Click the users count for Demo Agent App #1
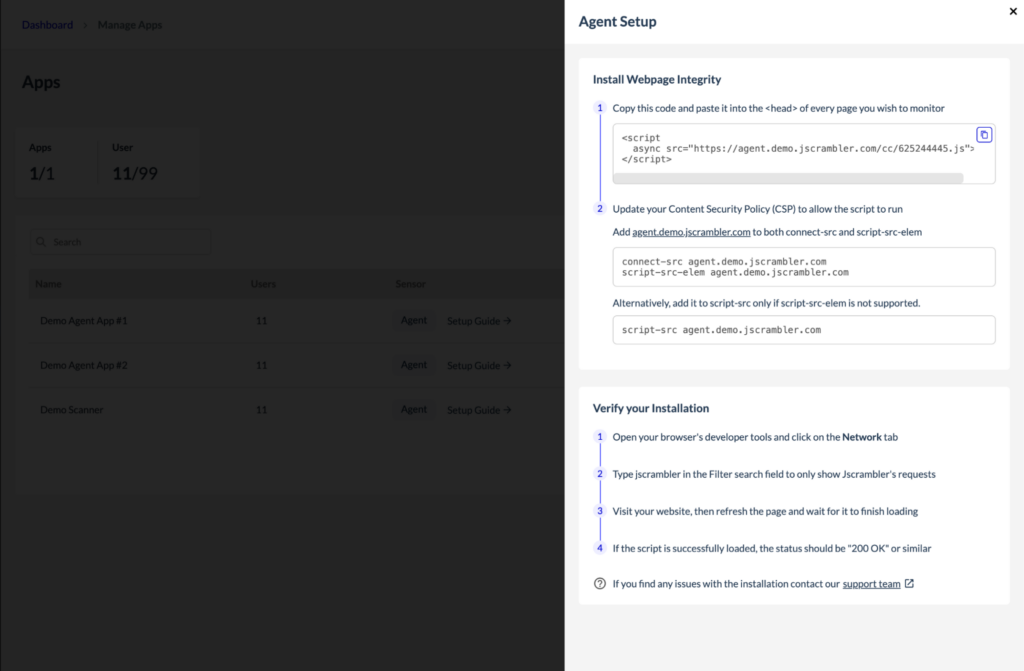 (261, 321)
